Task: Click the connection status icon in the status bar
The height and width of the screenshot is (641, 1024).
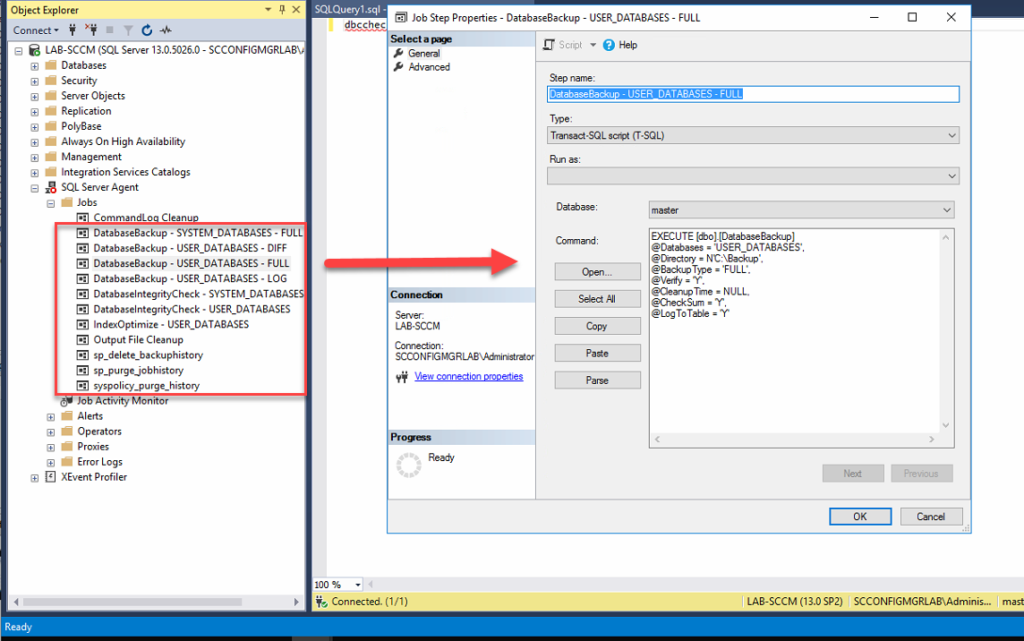Action: [321, 601]
